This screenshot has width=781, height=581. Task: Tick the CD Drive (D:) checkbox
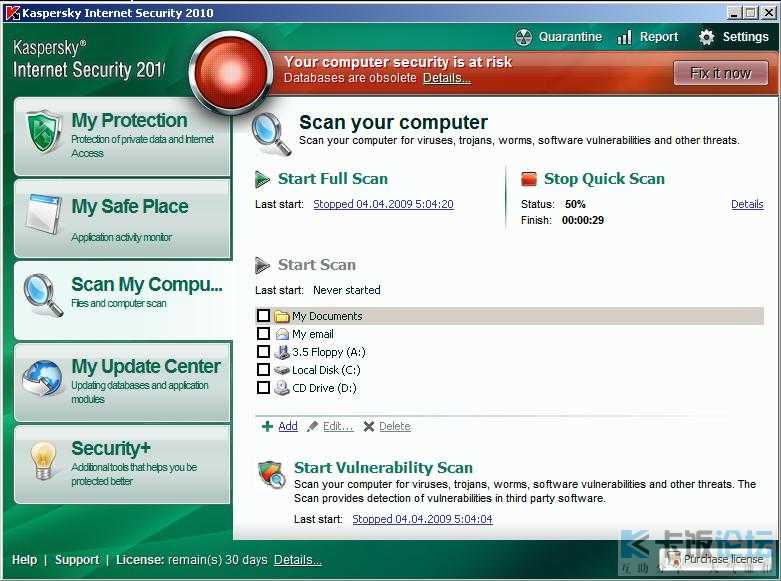[x=263, y=387]
